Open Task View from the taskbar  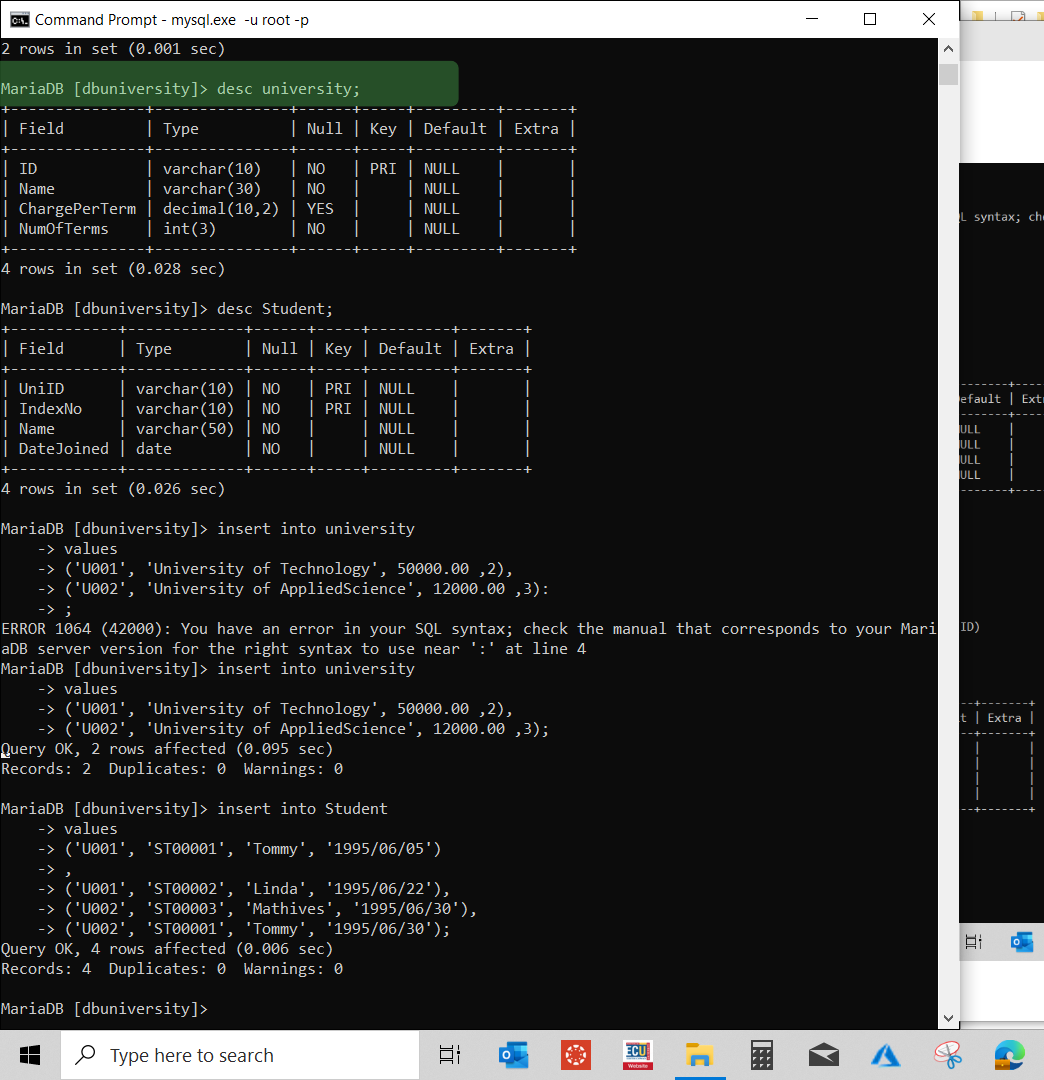449,1055
